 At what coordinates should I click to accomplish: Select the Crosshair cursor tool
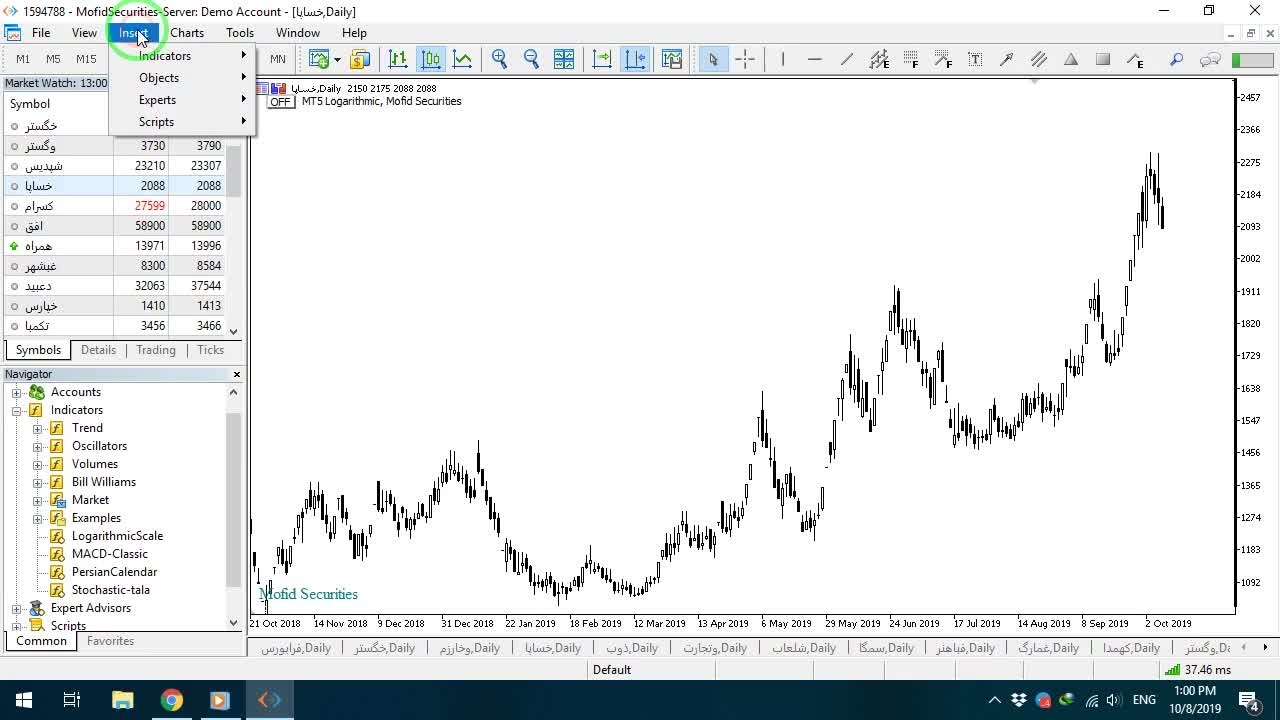coord(745,59)
